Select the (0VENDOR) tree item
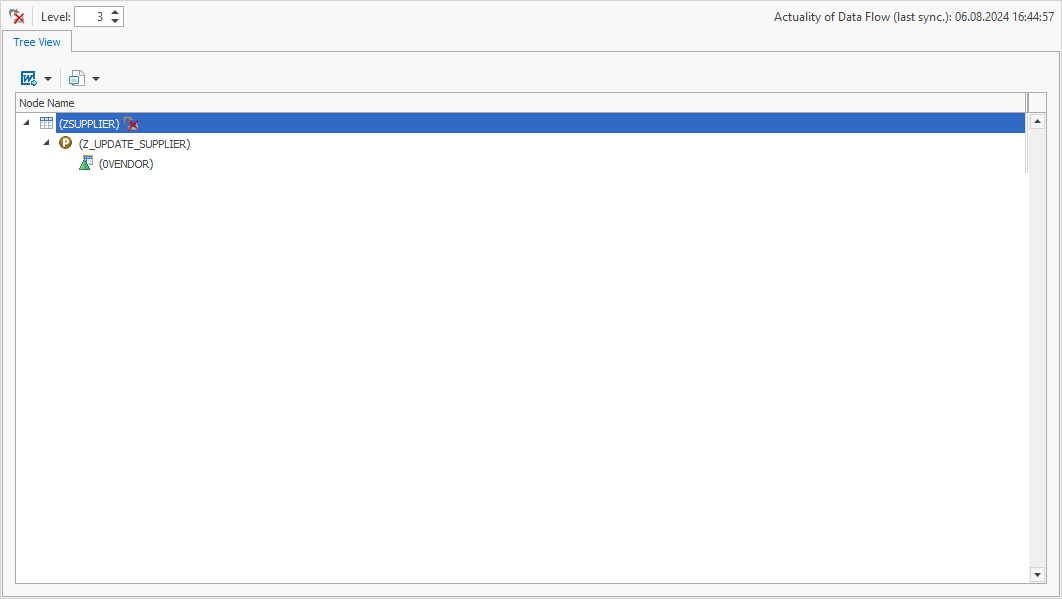 click(126, 163)
